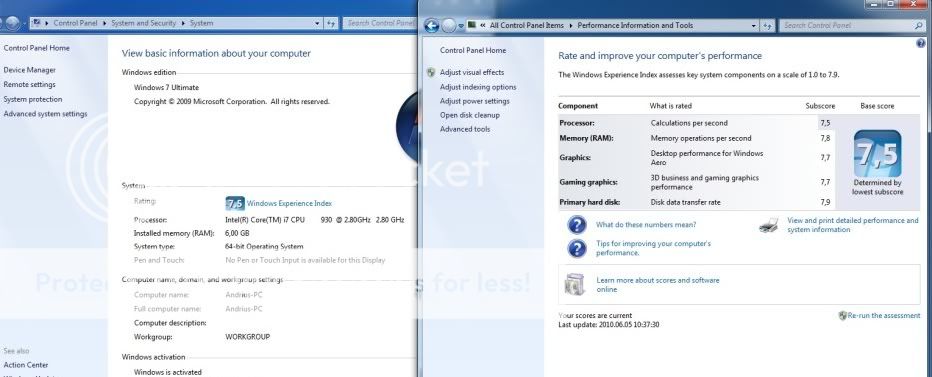Open What do these numbers mean link
The image size is (932, 377).
pyautogui.click(x=646, y=225)
